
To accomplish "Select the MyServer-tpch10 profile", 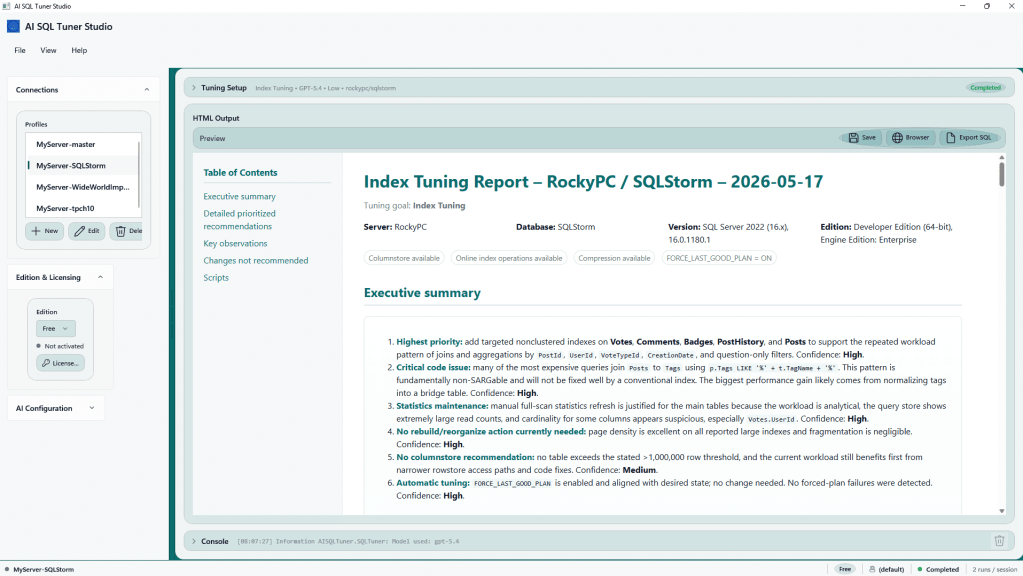I will pos(82,209).
